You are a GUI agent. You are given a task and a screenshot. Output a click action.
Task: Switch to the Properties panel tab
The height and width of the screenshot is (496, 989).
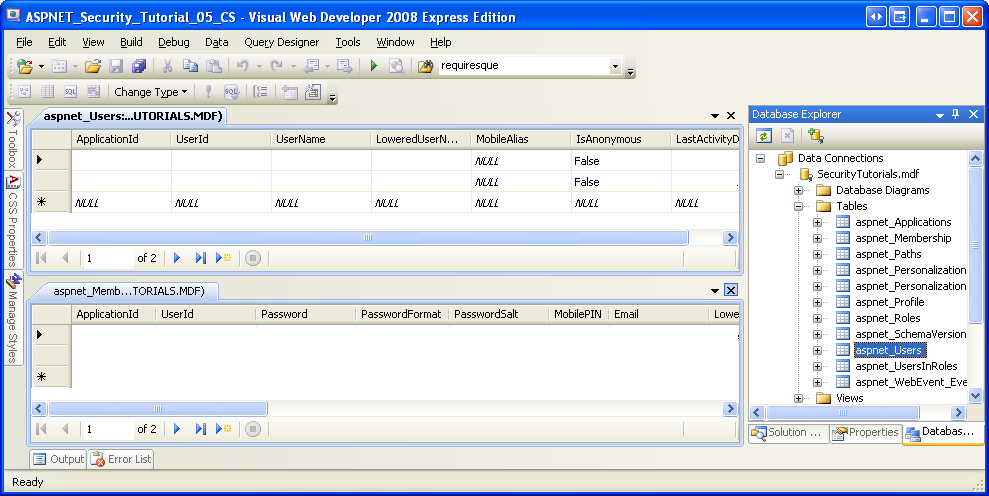pos(865,433)
